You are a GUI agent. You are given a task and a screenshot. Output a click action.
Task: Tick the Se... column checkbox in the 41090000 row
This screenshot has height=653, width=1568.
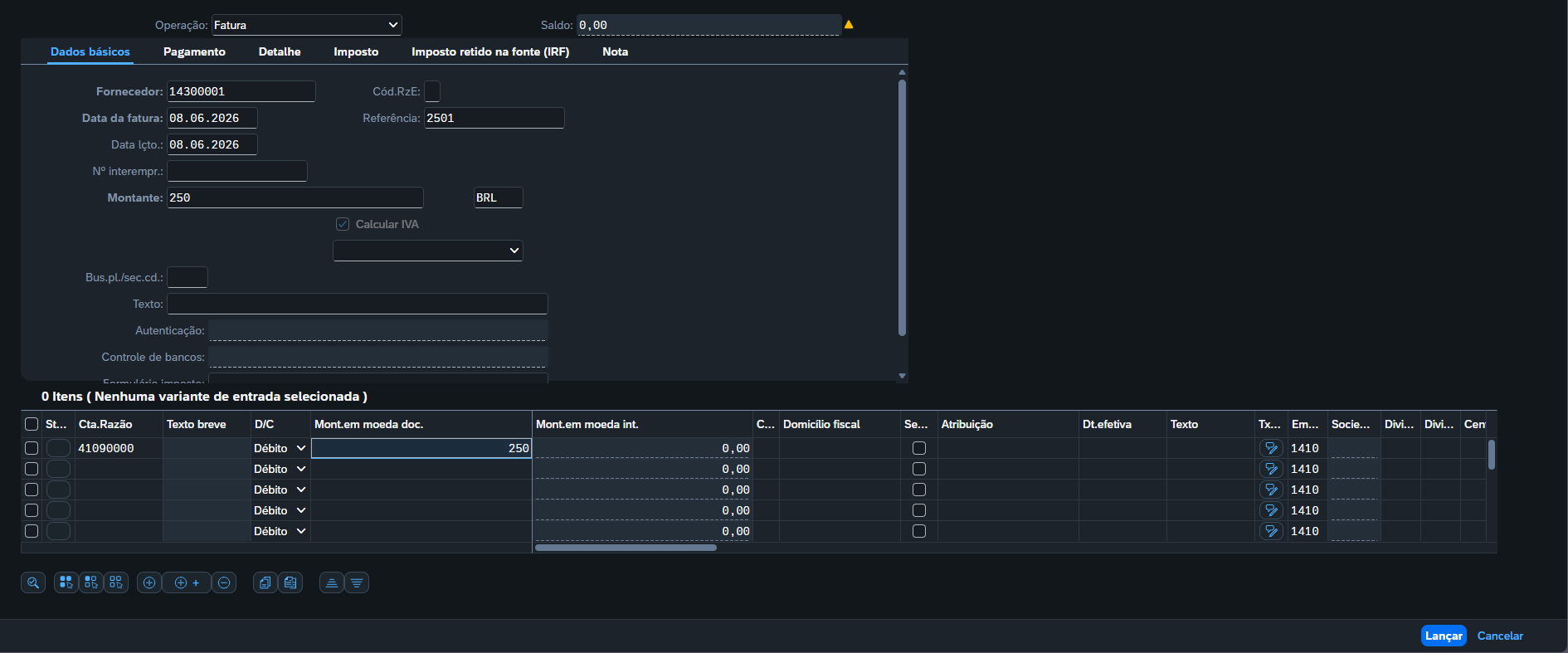click(919, 448)
